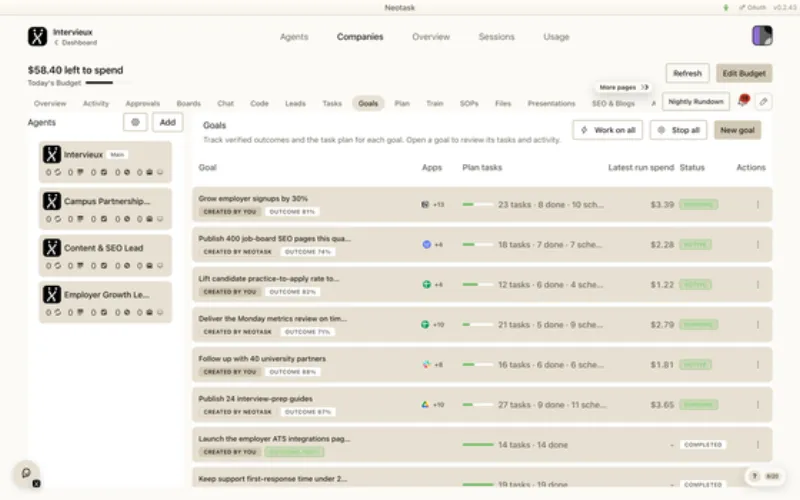800x500 pixels.
Task: Select Companies in top navigation
Action: point(360,37)
